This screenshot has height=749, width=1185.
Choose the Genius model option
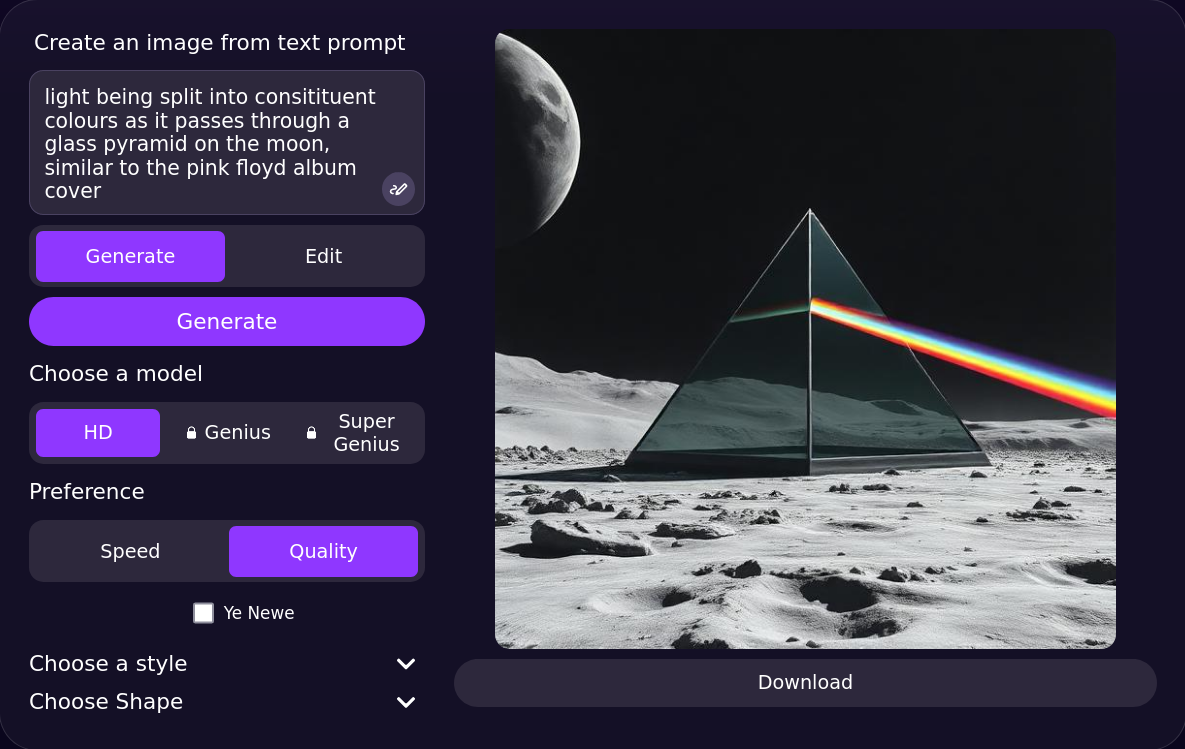click(x=228, y=432)
